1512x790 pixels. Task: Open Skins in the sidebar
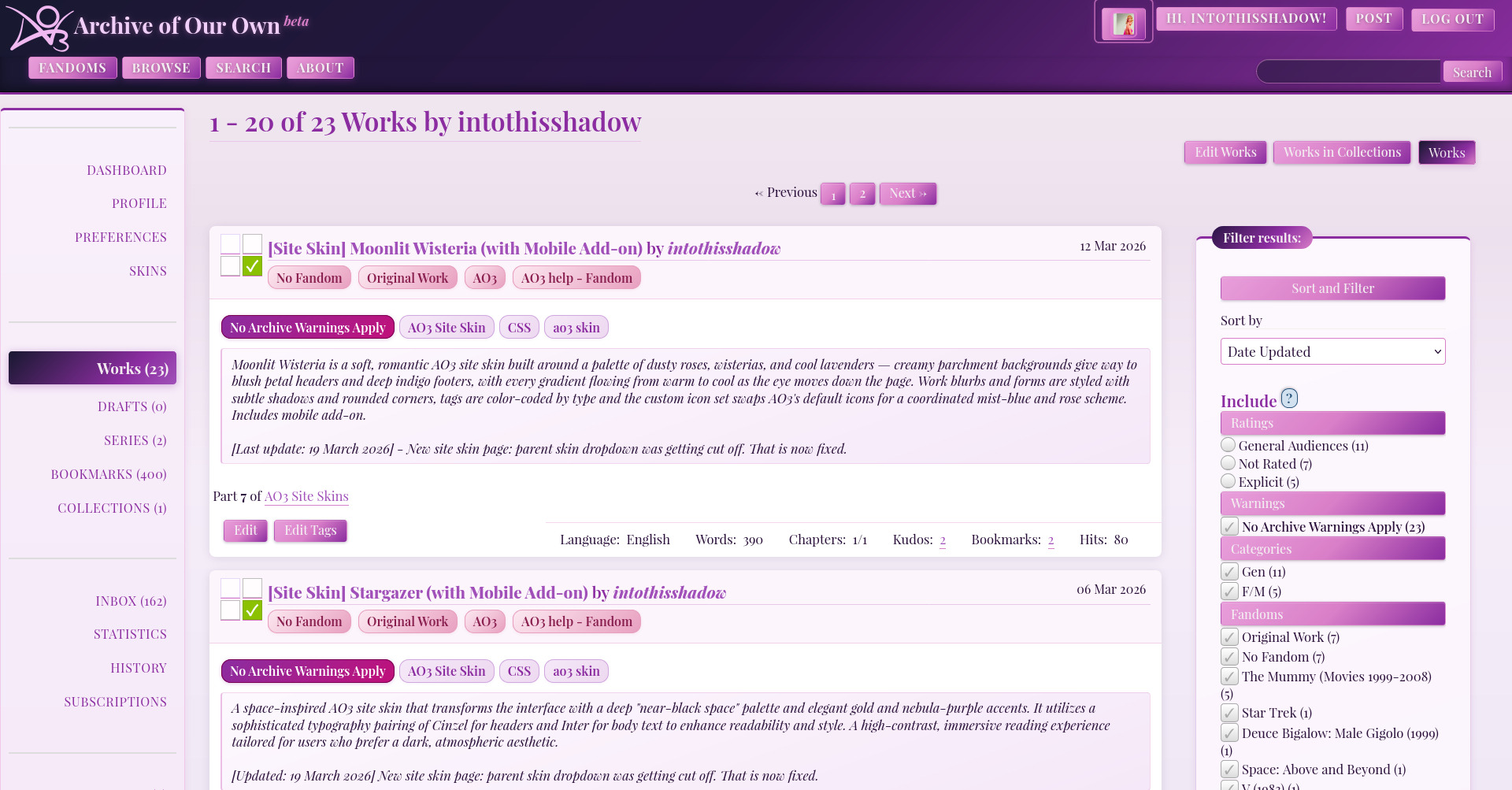[x=148, y=271]
